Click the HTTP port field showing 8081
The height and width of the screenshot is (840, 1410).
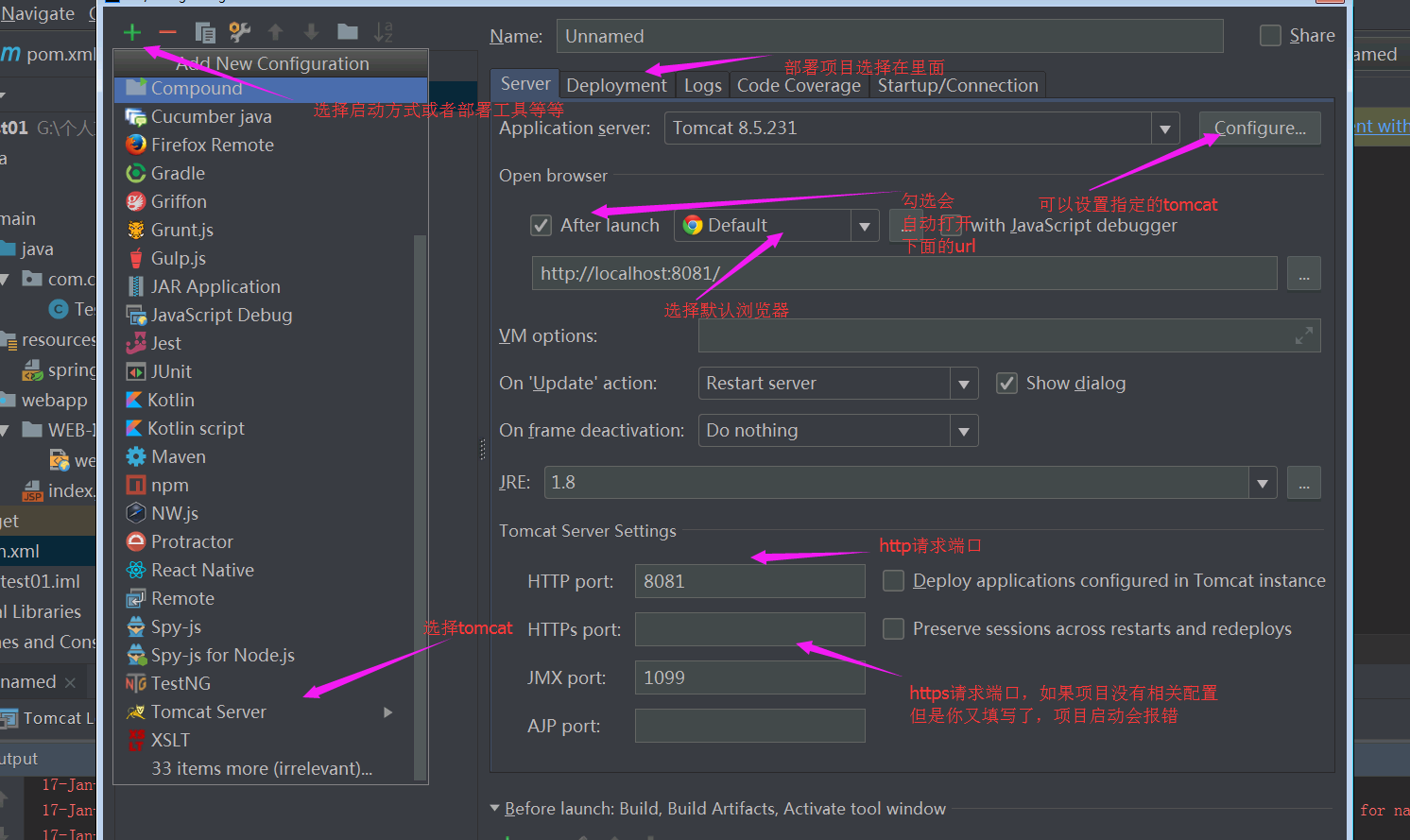pos(750,581)
